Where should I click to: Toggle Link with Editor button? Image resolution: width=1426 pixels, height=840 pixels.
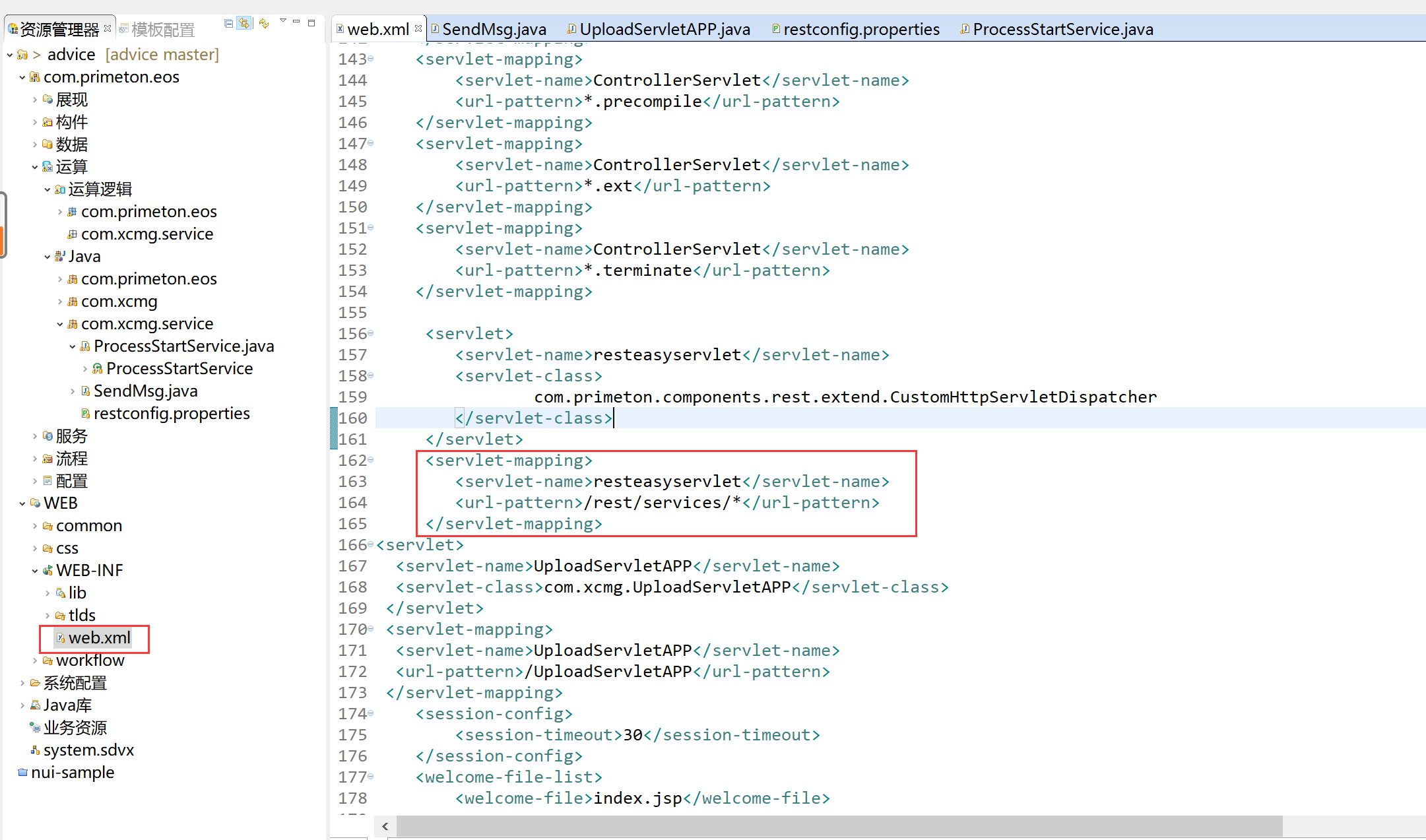click(245, 24)
